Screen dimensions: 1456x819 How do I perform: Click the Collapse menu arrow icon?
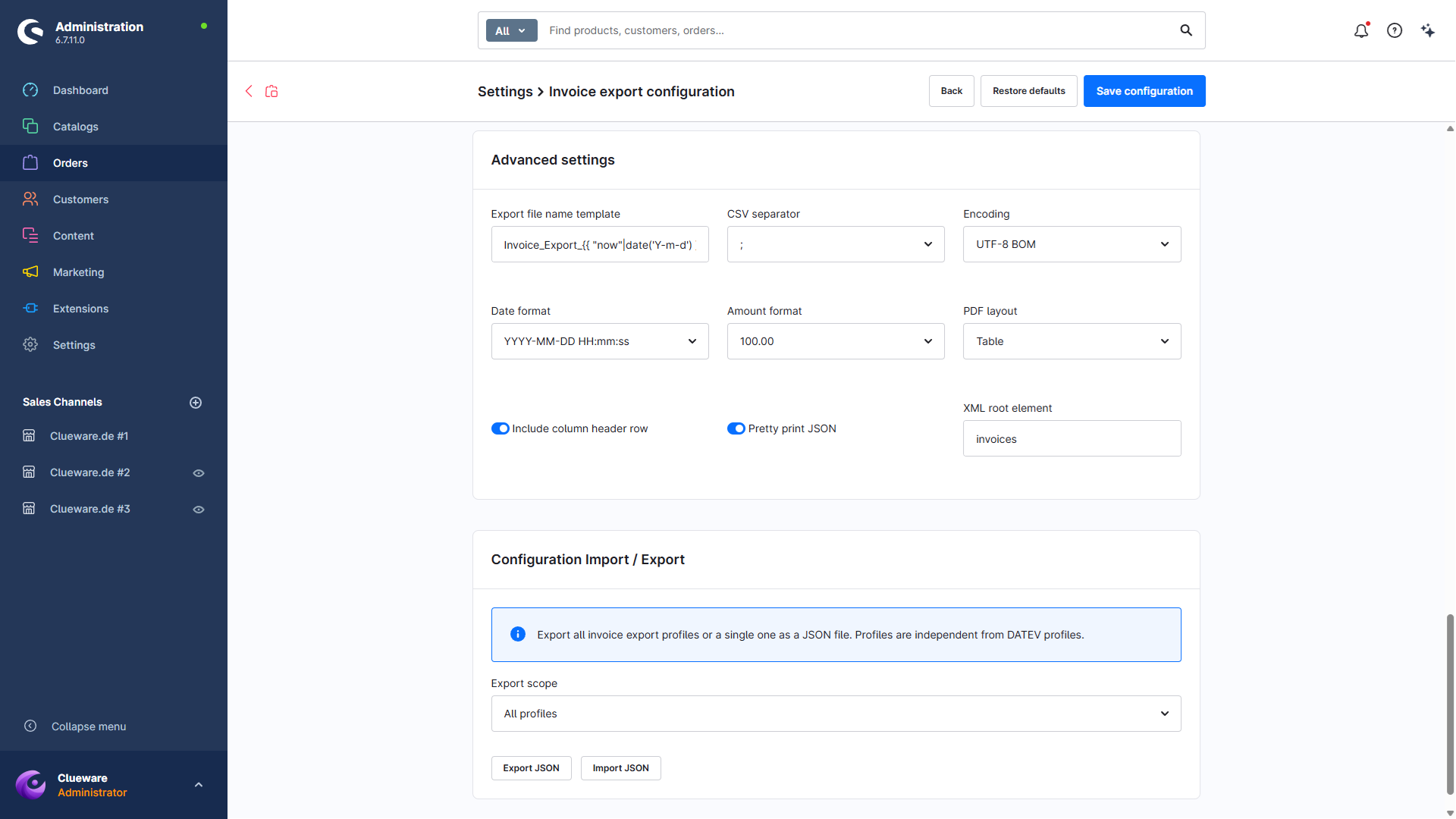point(30,726)
